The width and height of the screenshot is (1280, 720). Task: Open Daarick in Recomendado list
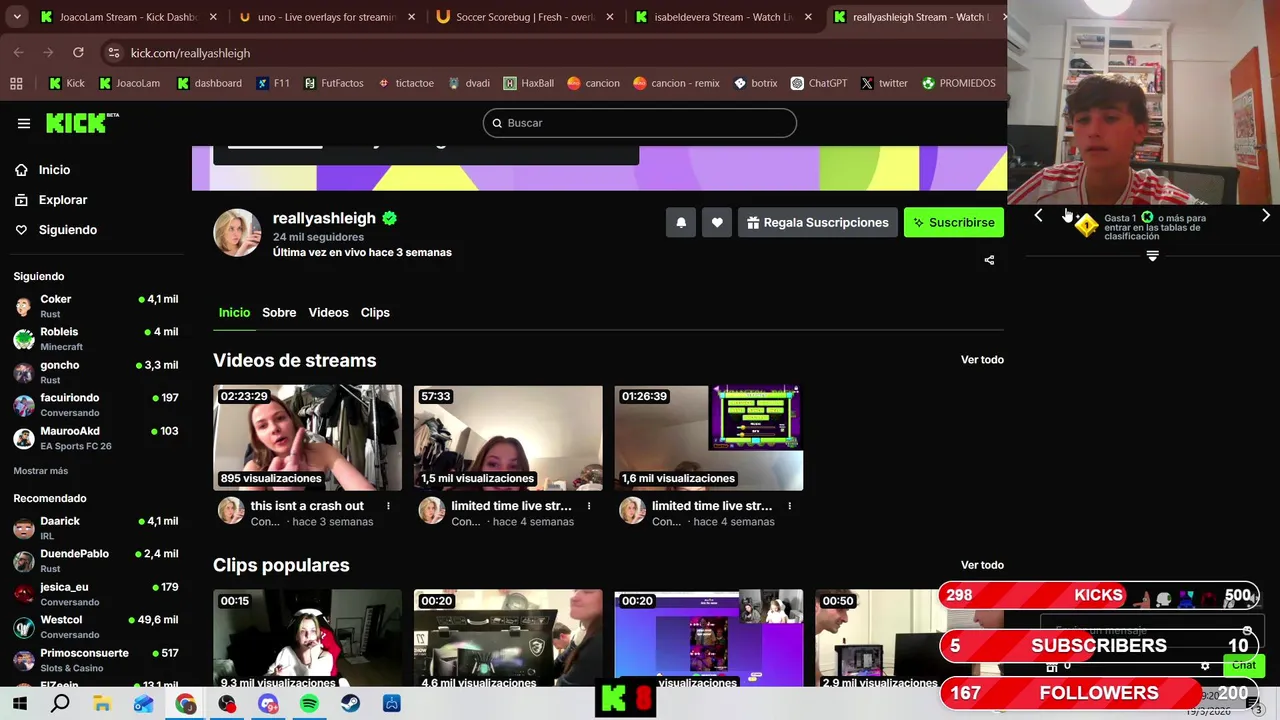point(96,528)
